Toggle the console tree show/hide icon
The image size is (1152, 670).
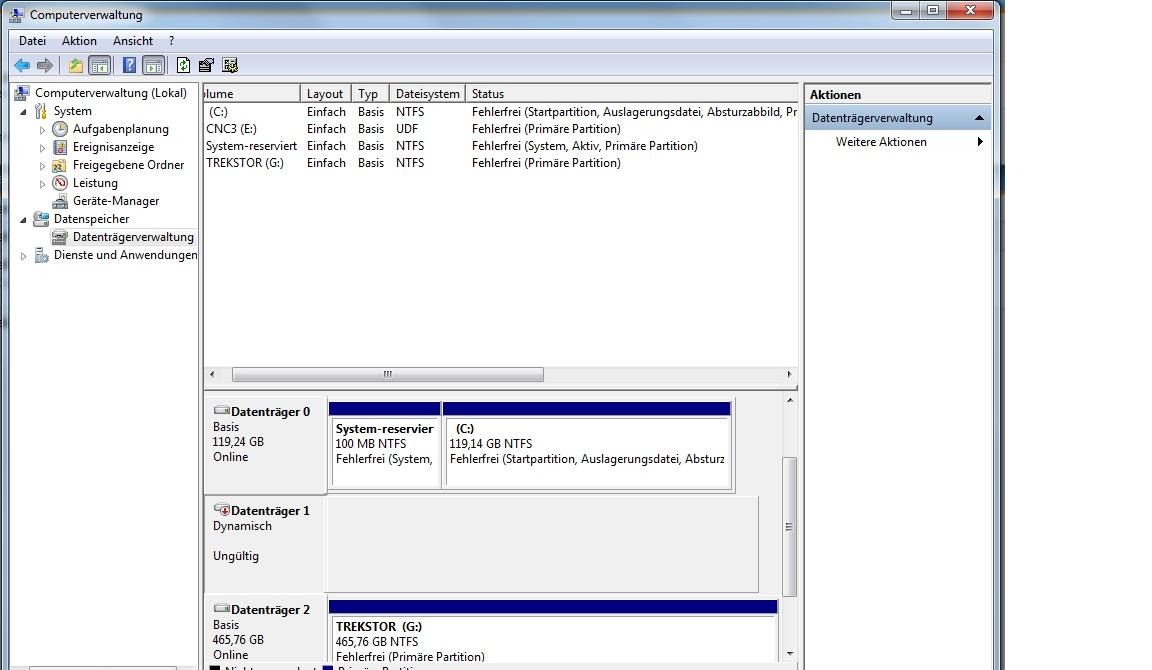pos(99,65)
